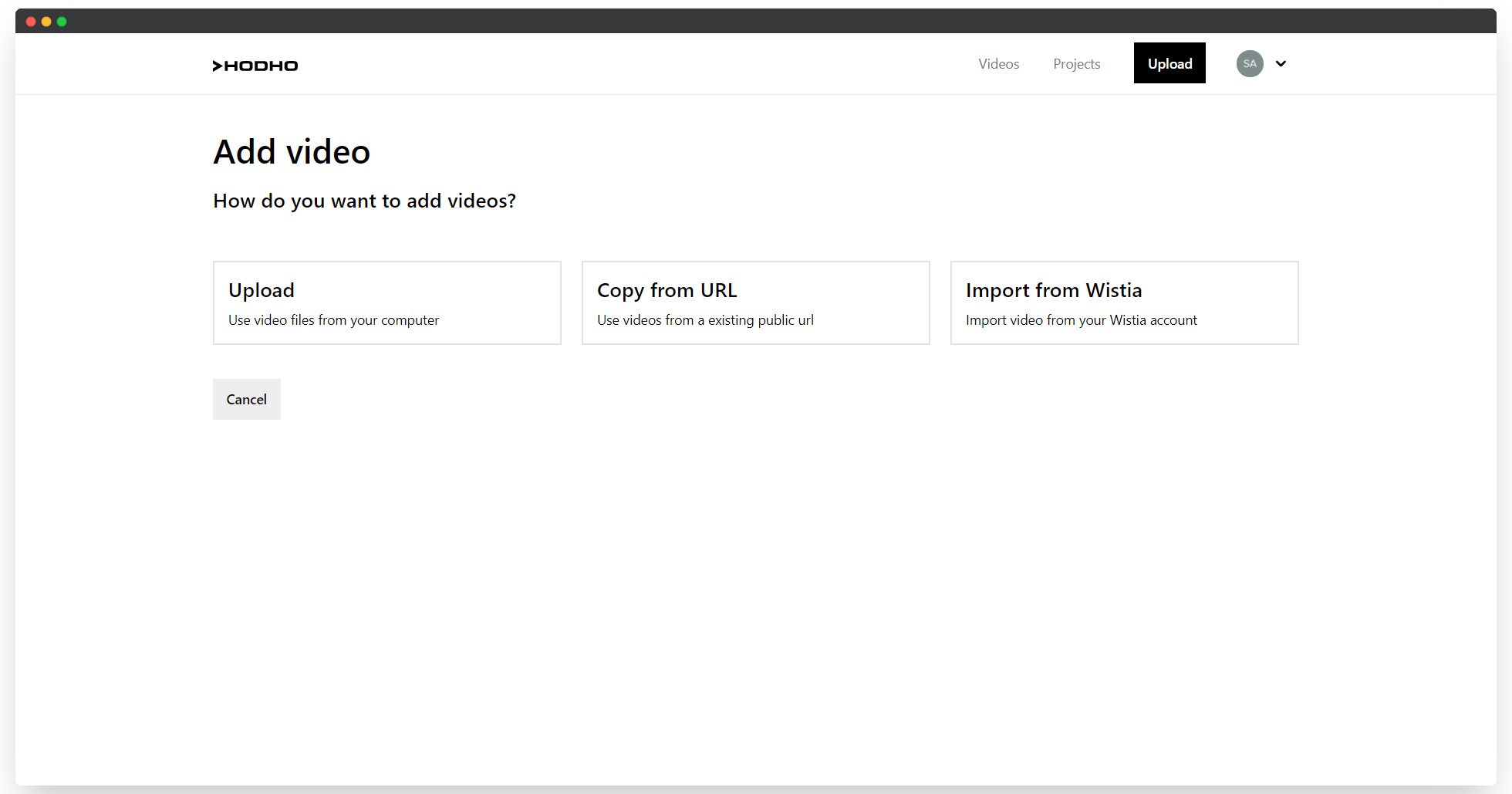The width and height of the screenshot is (1512, 794).
Task: Select 'Use video files from your computer'
Action: [x=333, y=320]
